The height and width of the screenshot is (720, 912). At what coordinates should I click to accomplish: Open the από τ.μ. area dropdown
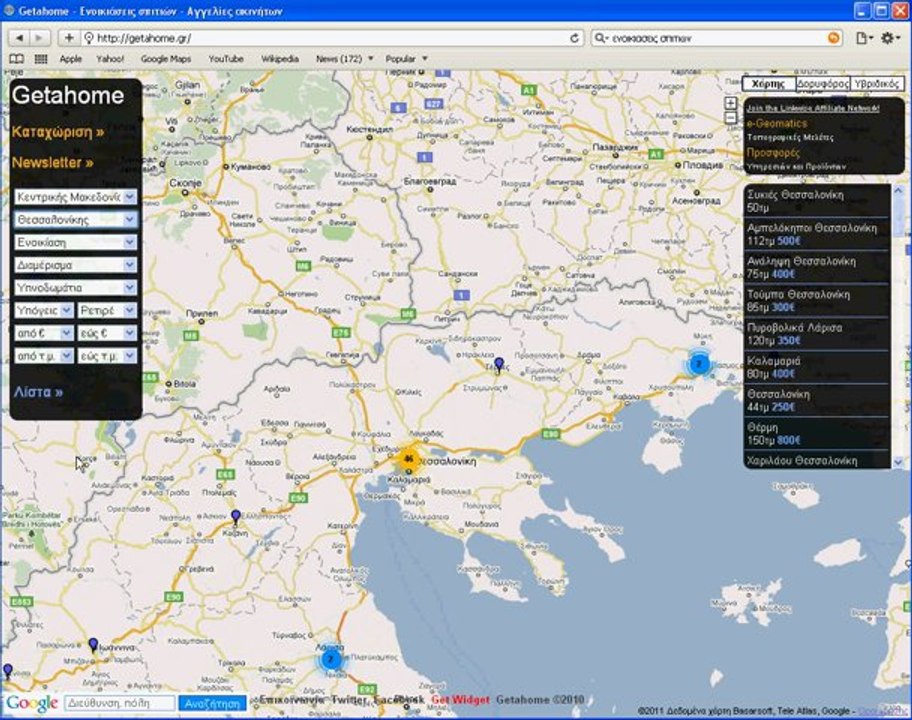(x=44, y=356)
